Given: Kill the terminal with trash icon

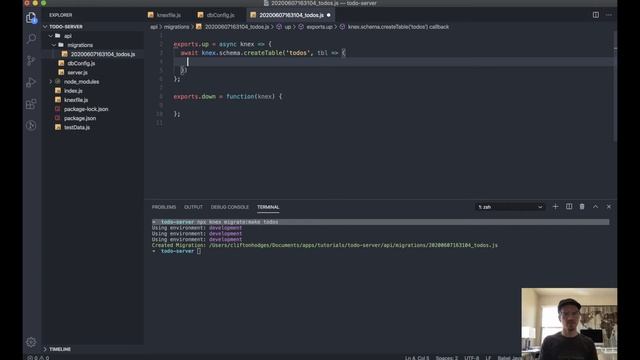Looking at the screenshot, I should 582,207.
